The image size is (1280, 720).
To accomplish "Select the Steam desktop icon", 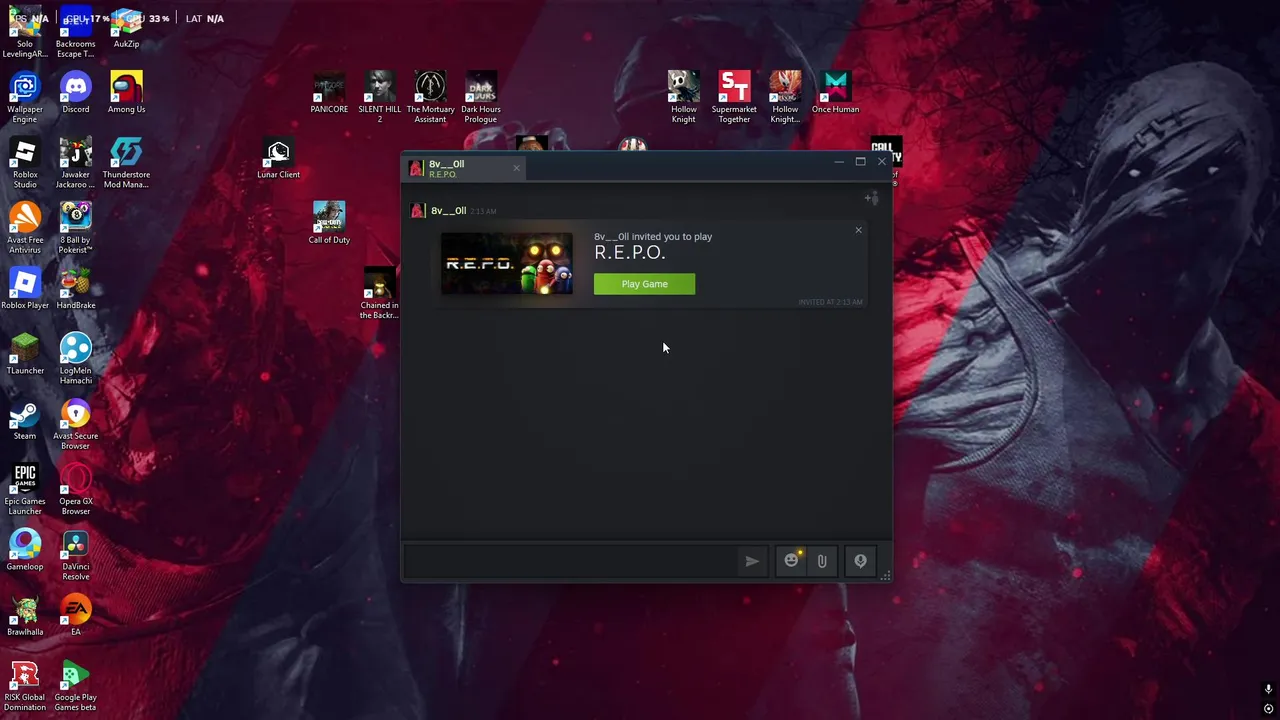I will tap(25, 420).
